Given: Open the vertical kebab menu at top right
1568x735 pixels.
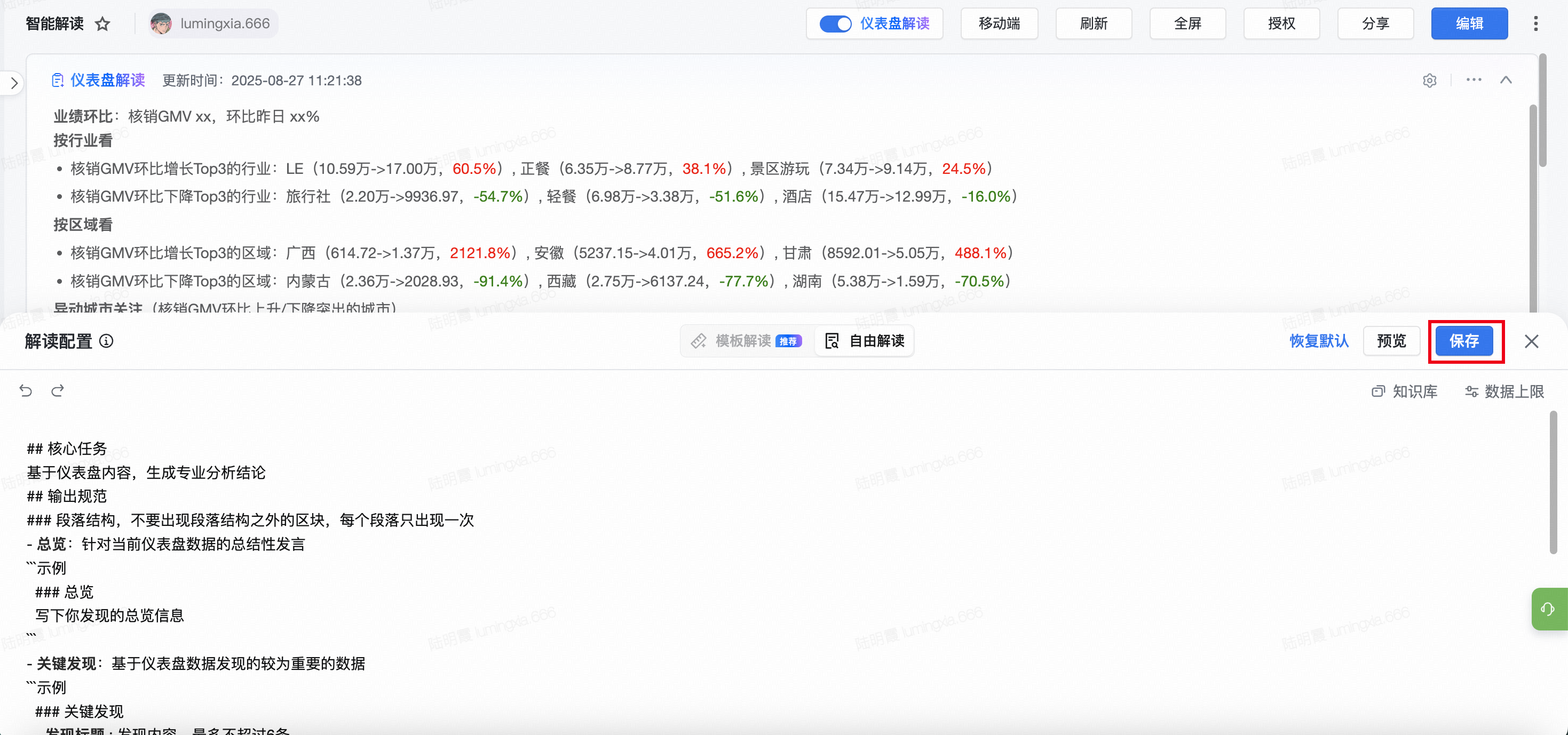Looking at the screenshot, I should (1536, 23).
